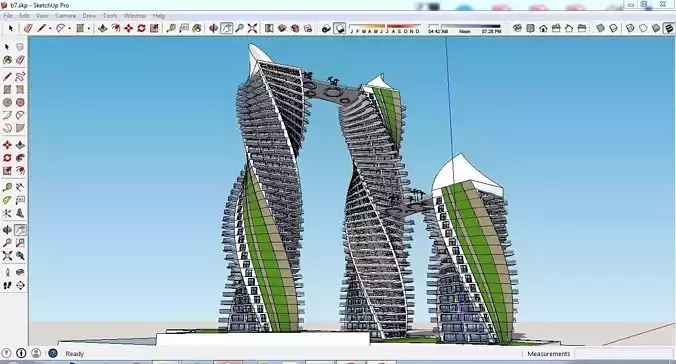Screen dimensions: 676x364
Task: Click the shadow time-of-day slider
Action: pyautogui.click(x=465, y=27)
